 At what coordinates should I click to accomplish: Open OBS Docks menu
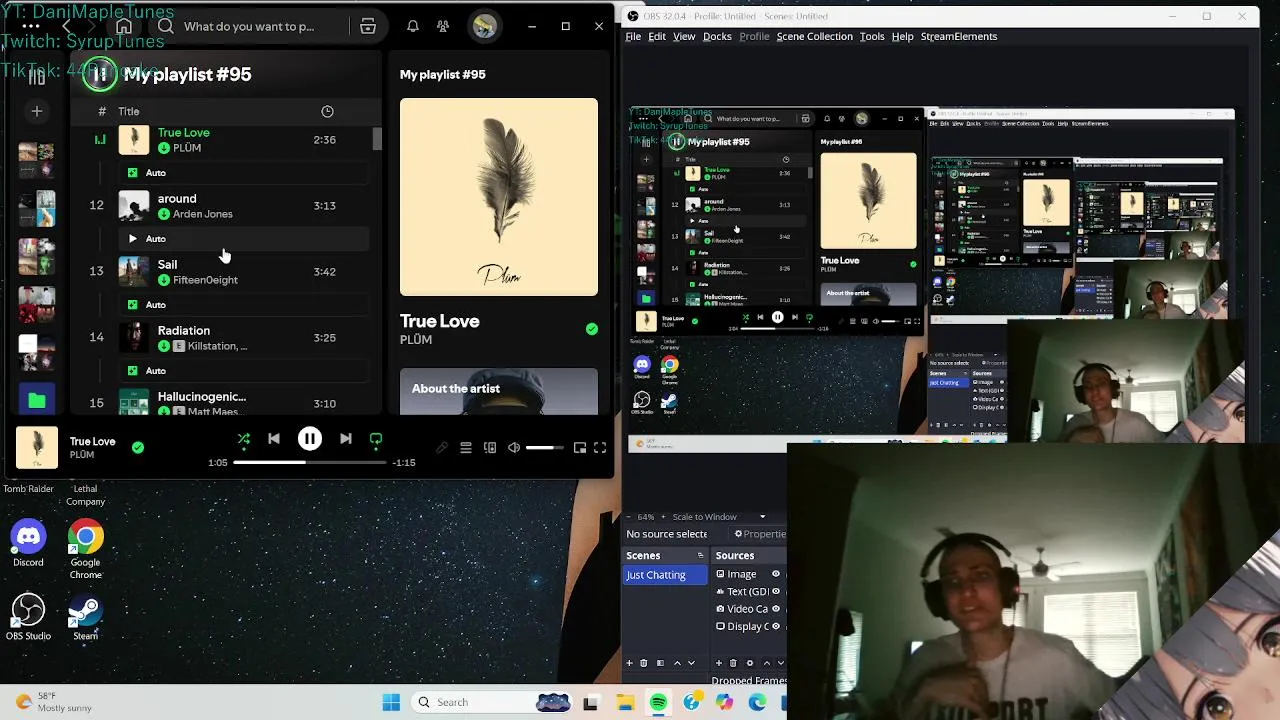tap(717, 36)
